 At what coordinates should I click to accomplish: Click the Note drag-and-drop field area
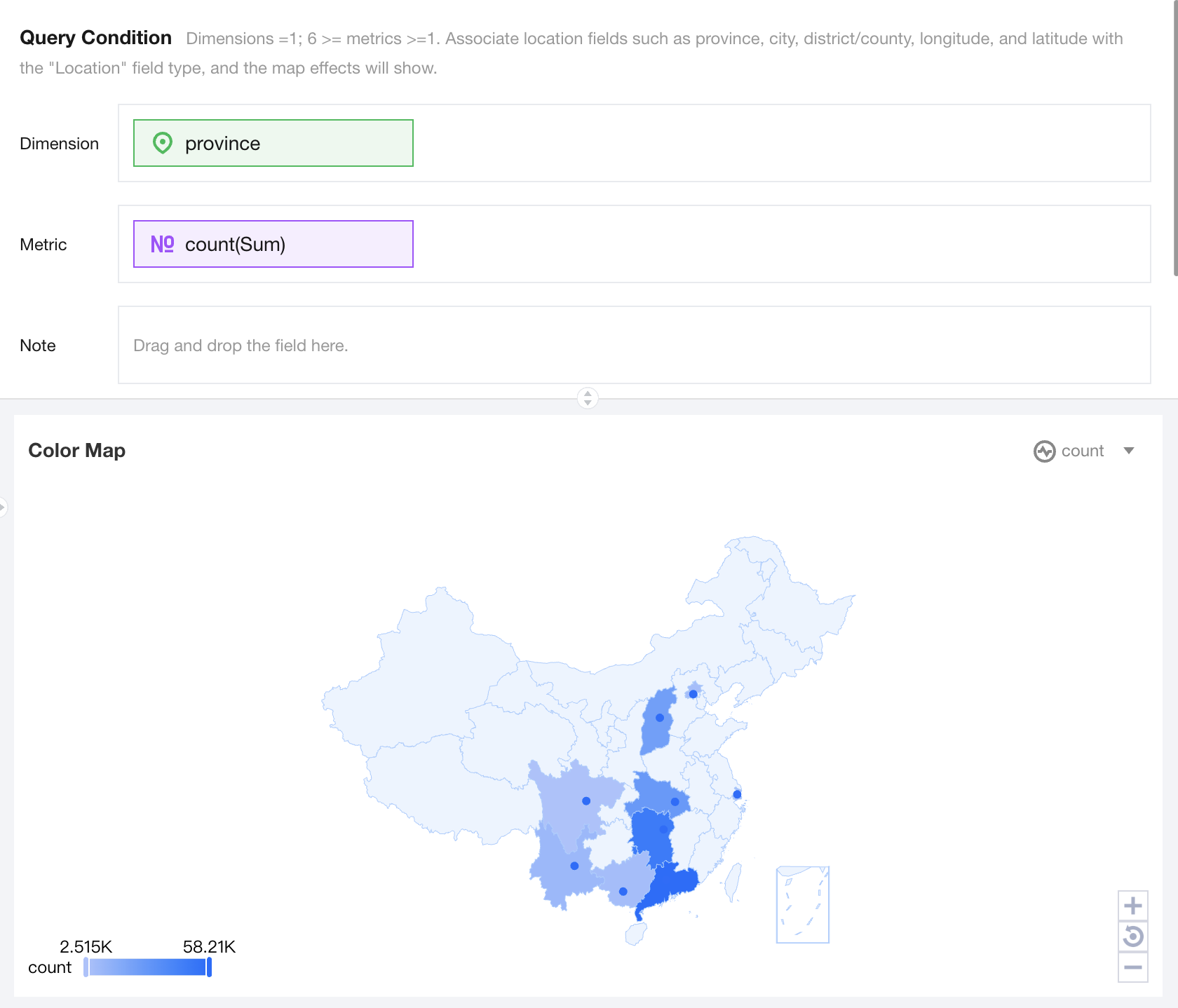coord(634,345)
